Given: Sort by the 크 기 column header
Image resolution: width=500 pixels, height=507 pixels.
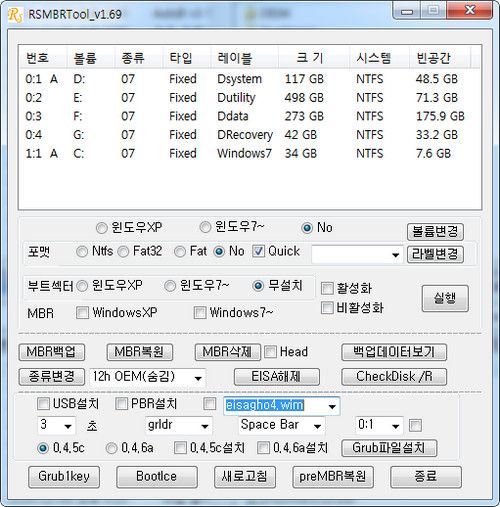Looking at the screenshot, I should point(314,58).
